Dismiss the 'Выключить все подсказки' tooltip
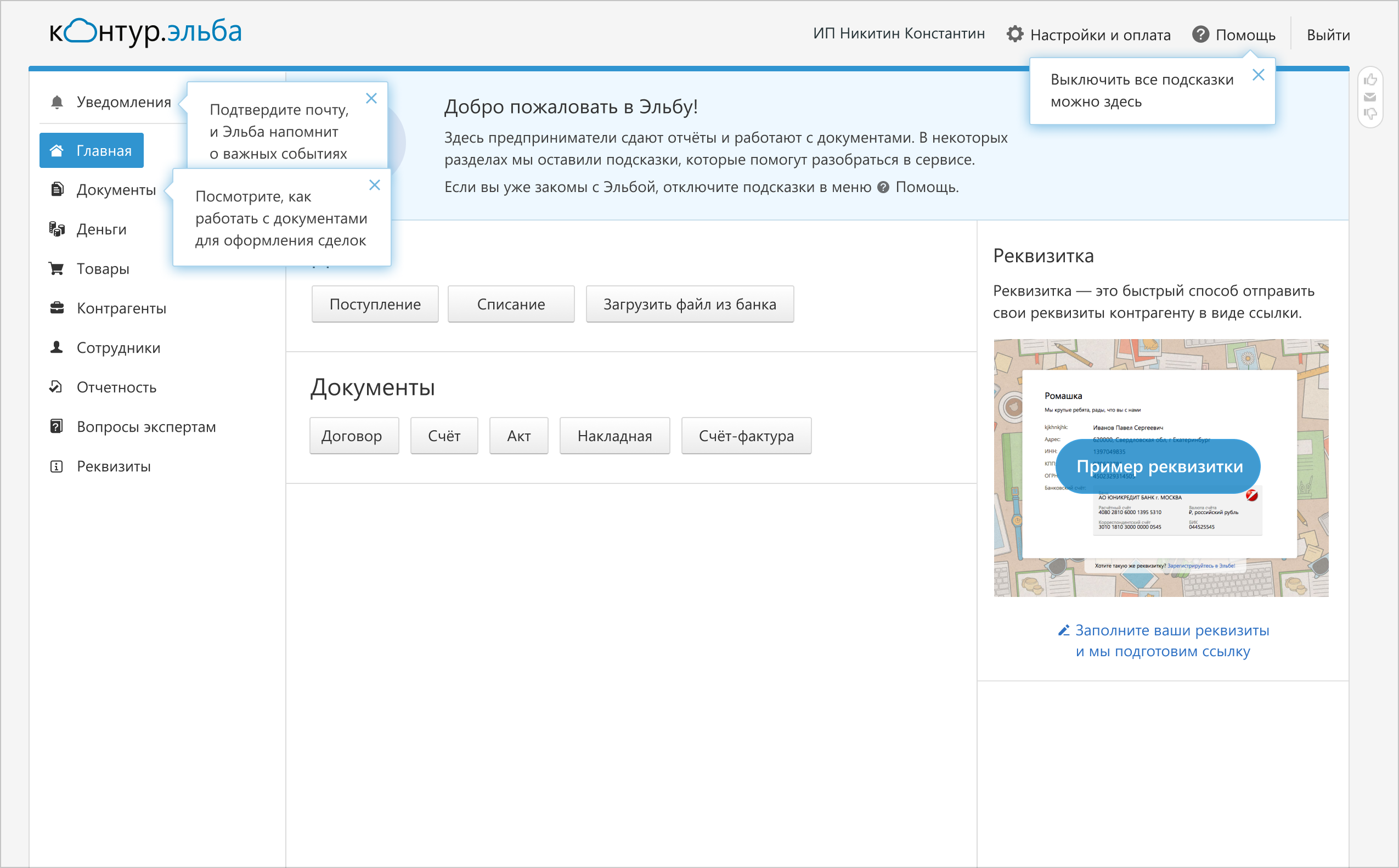This screenshot has width=1399, height=868. coord(1259,75)
